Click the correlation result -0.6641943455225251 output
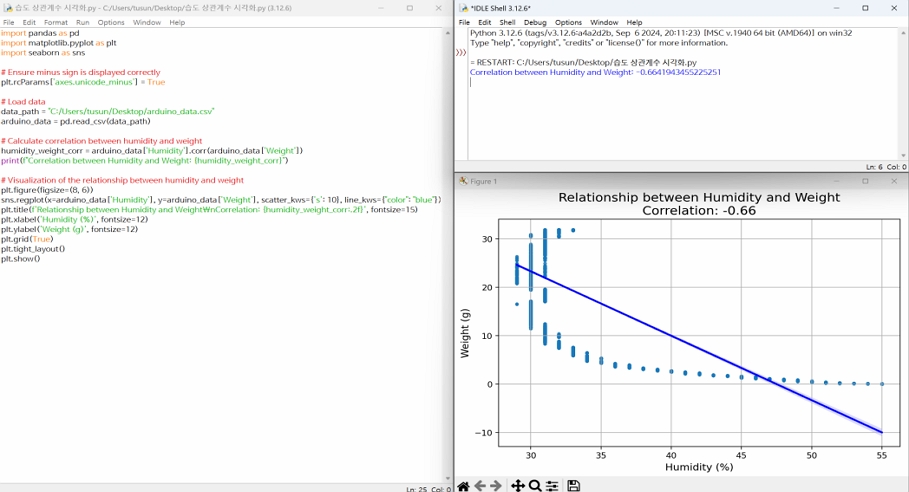 coord(678,72)
